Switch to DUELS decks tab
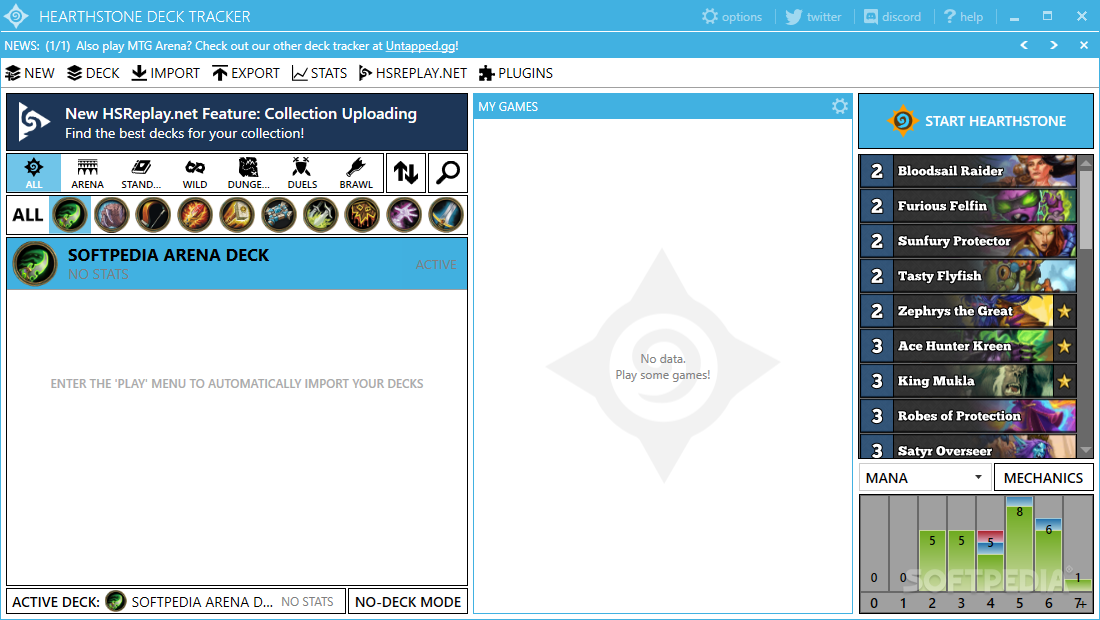This screenshot has width=1100, height=620. click(302, 173)
